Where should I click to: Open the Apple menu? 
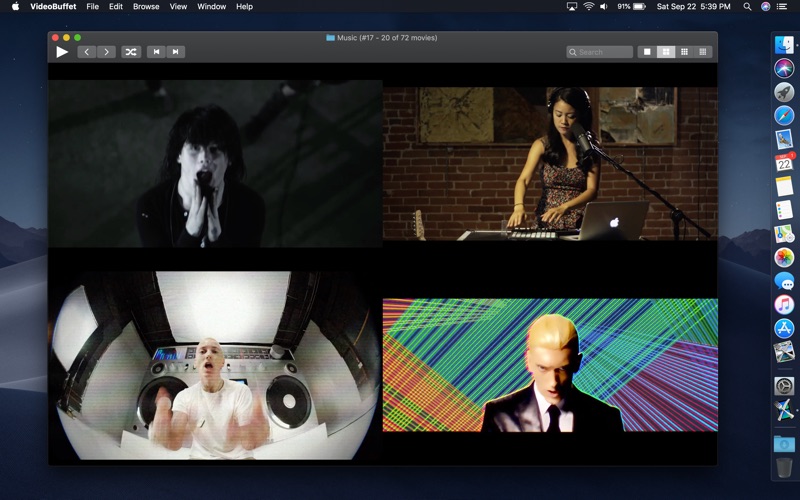coord(15,7)
